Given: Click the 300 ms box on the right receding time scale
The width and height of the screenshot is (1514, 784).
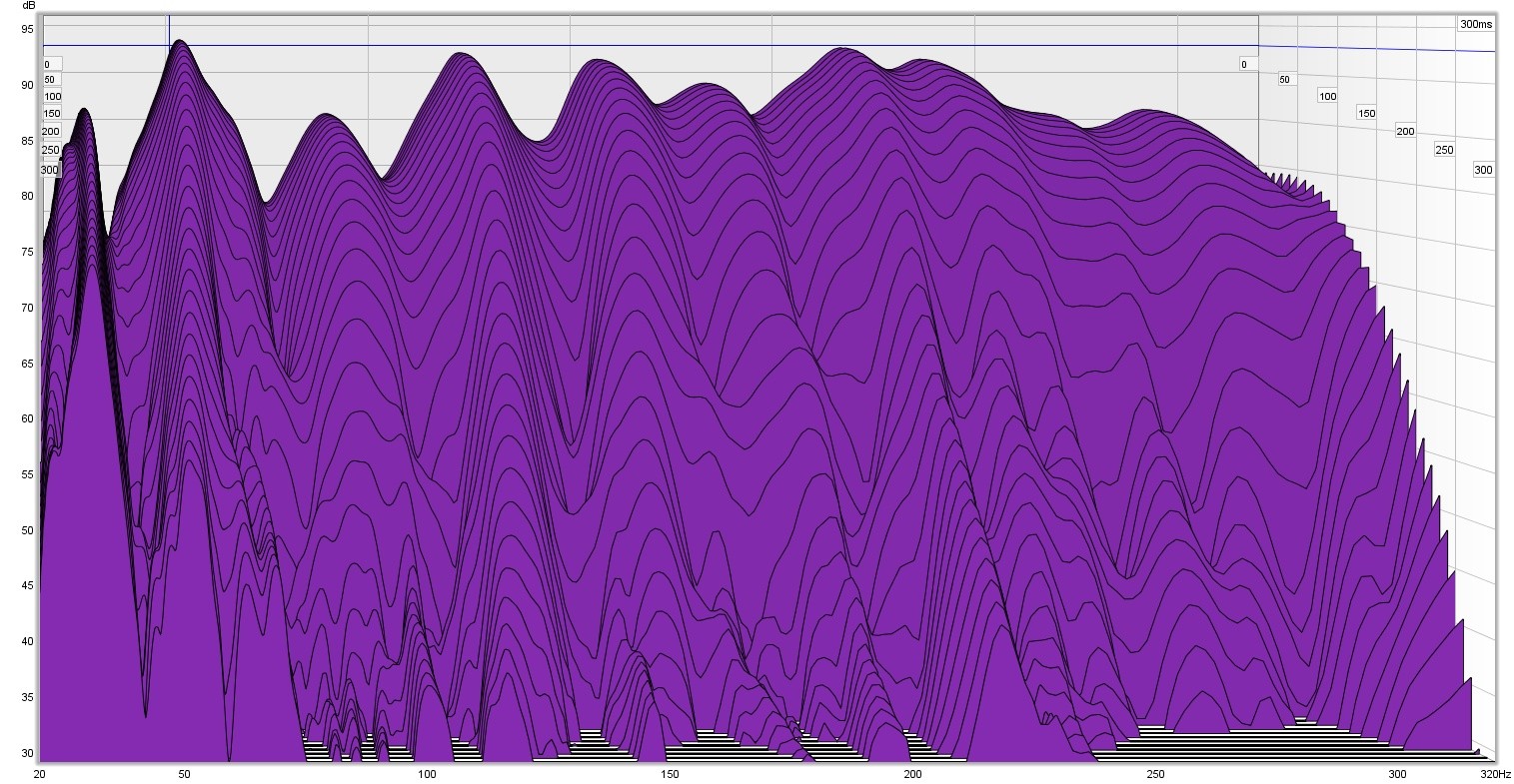Looking at the screenshot, I should pyautogui.click(x=1483, y=170).
